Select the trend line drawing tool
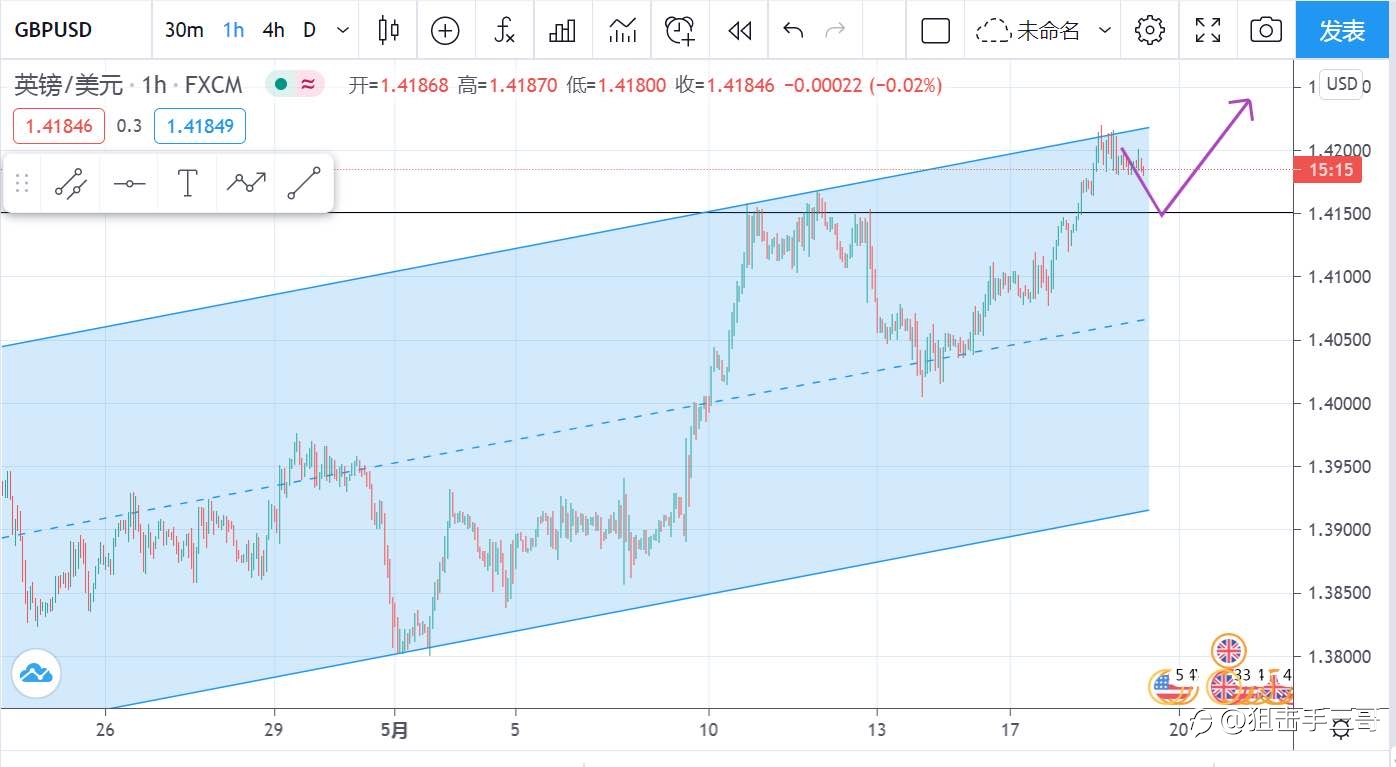This screenshot has width=1396, height=767. pos(70,183)
